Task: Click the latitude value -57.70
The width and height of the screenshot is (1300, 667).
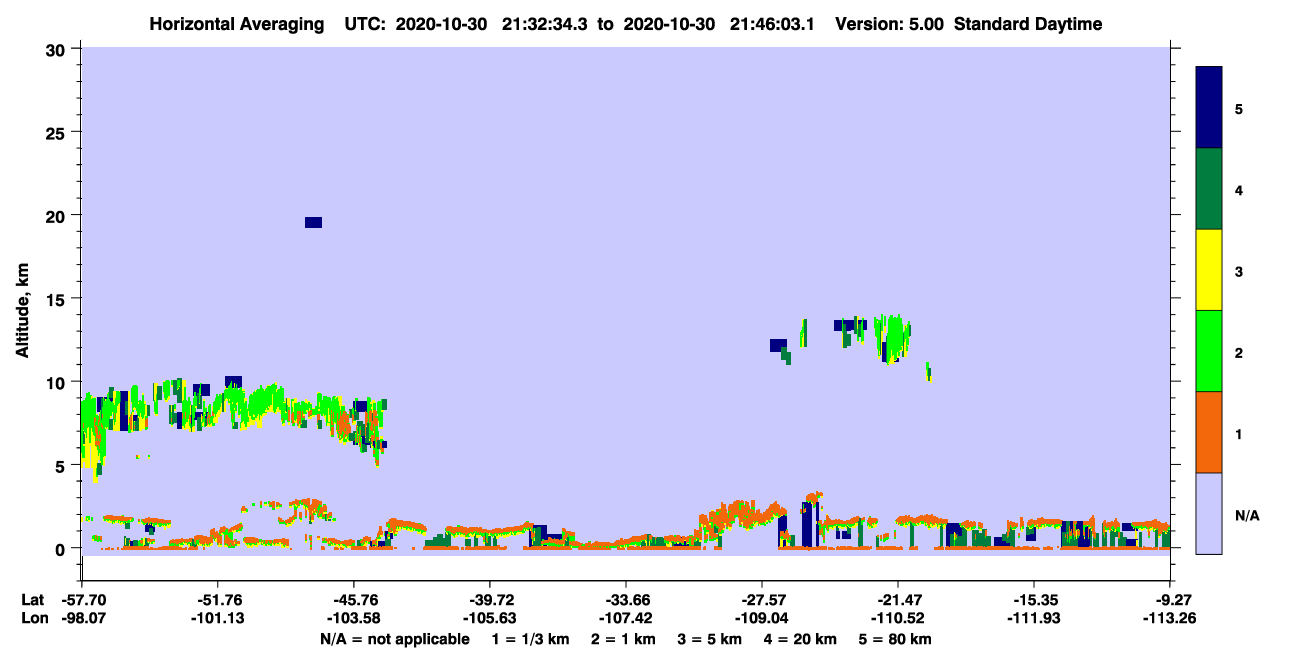Action: (82, 600)
